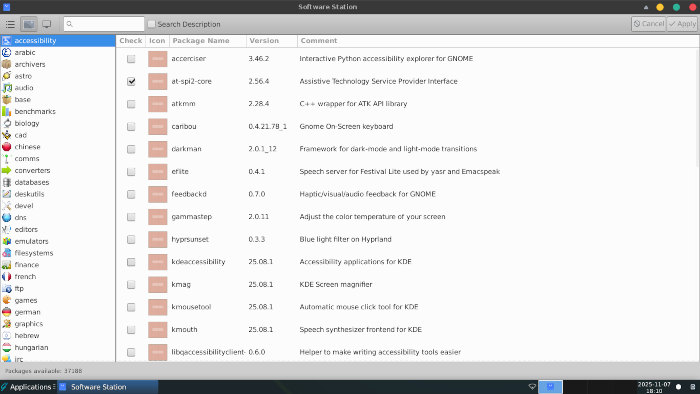700x394 pixels.
Task: Sort by the Version column header
Action: (271, 41)
